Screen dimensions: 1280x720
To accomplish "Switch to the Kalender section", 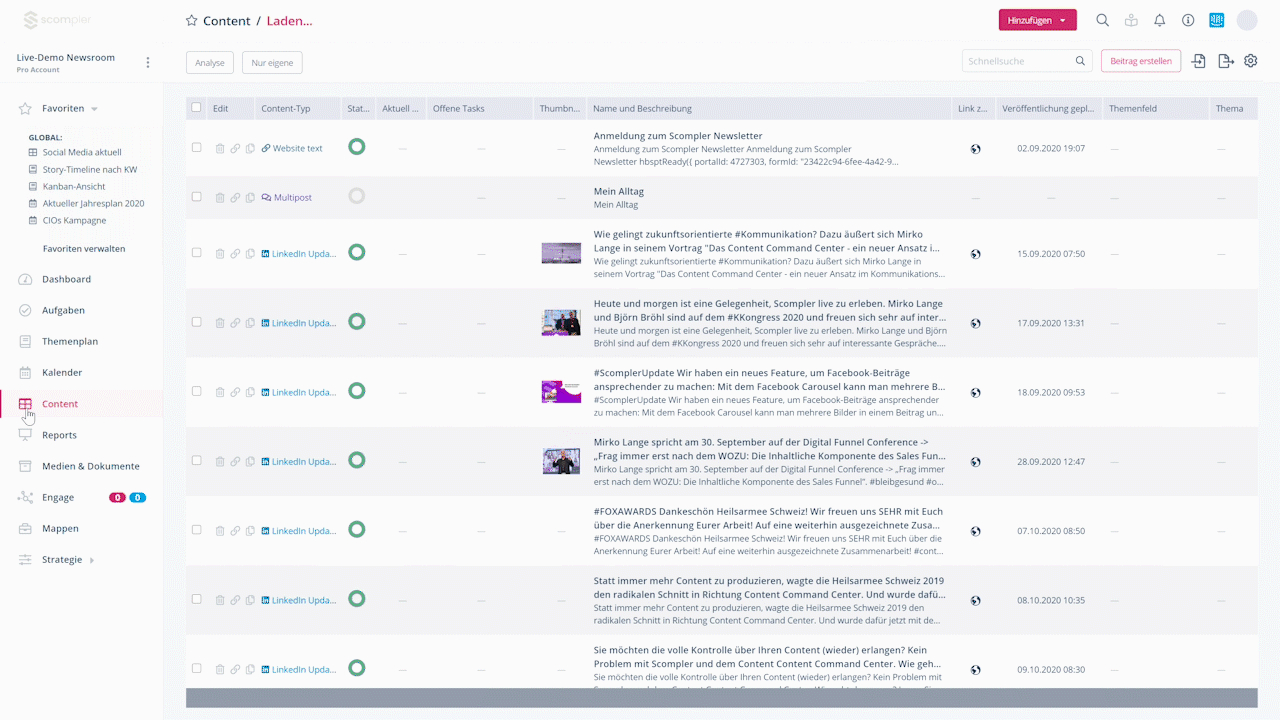I will [60, 372].
